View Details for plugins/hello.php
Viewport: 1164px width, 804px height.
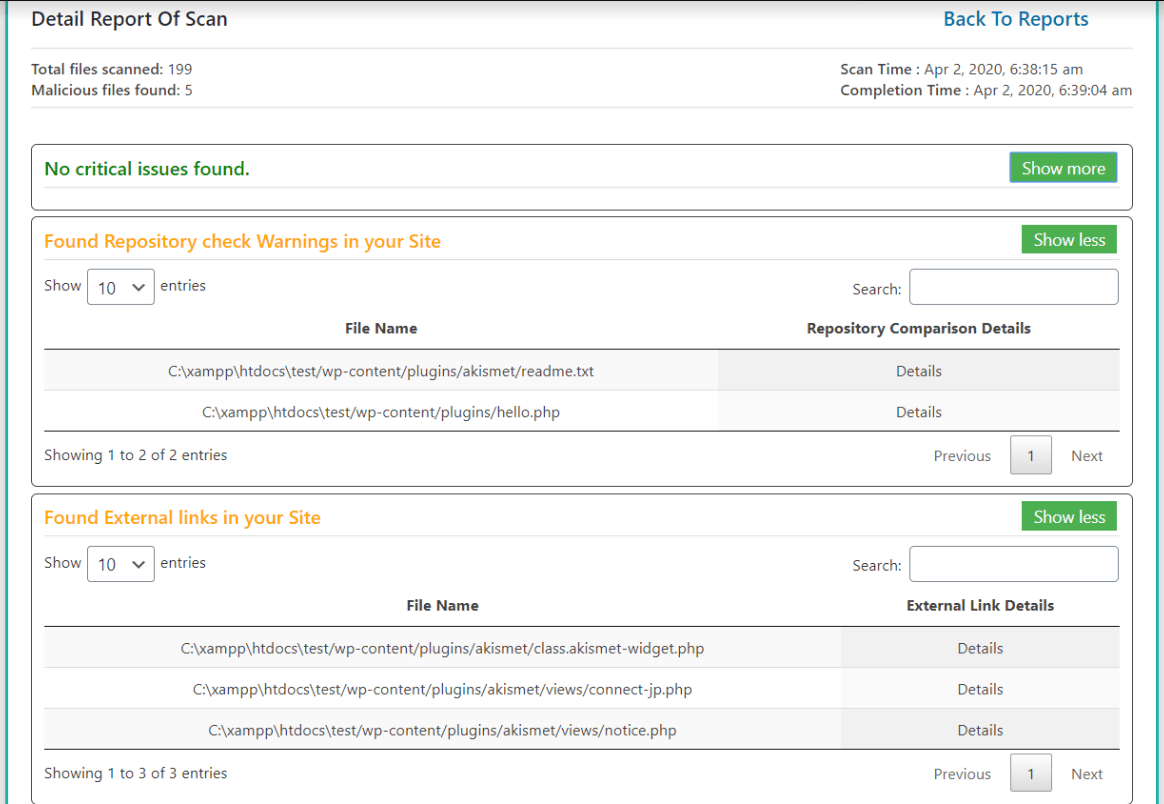[x=918, y=412]
